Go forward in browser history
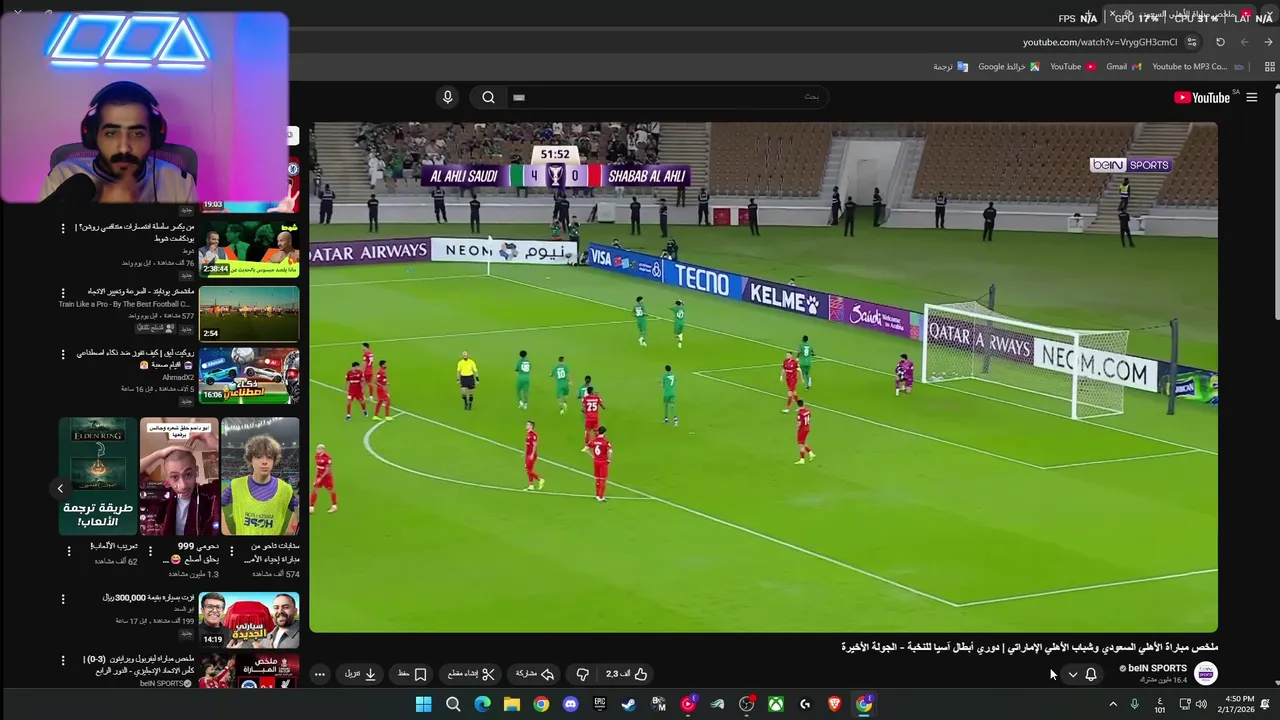Image resolution: width=1280 pixels, height=720 pixels. (x=1244, y=42)
